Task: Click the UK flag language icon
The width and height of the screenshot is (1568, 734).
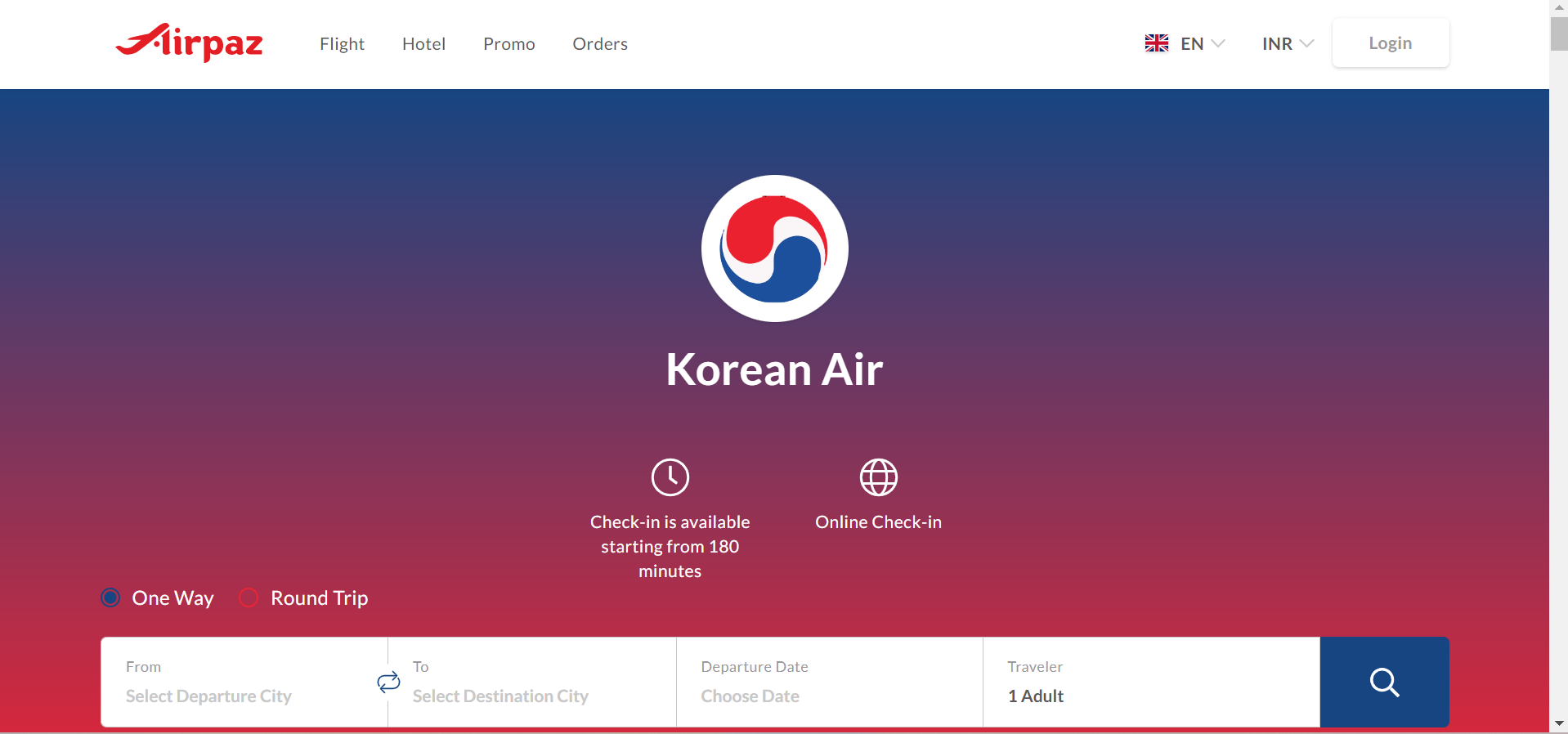Action: click(1156, 43)
